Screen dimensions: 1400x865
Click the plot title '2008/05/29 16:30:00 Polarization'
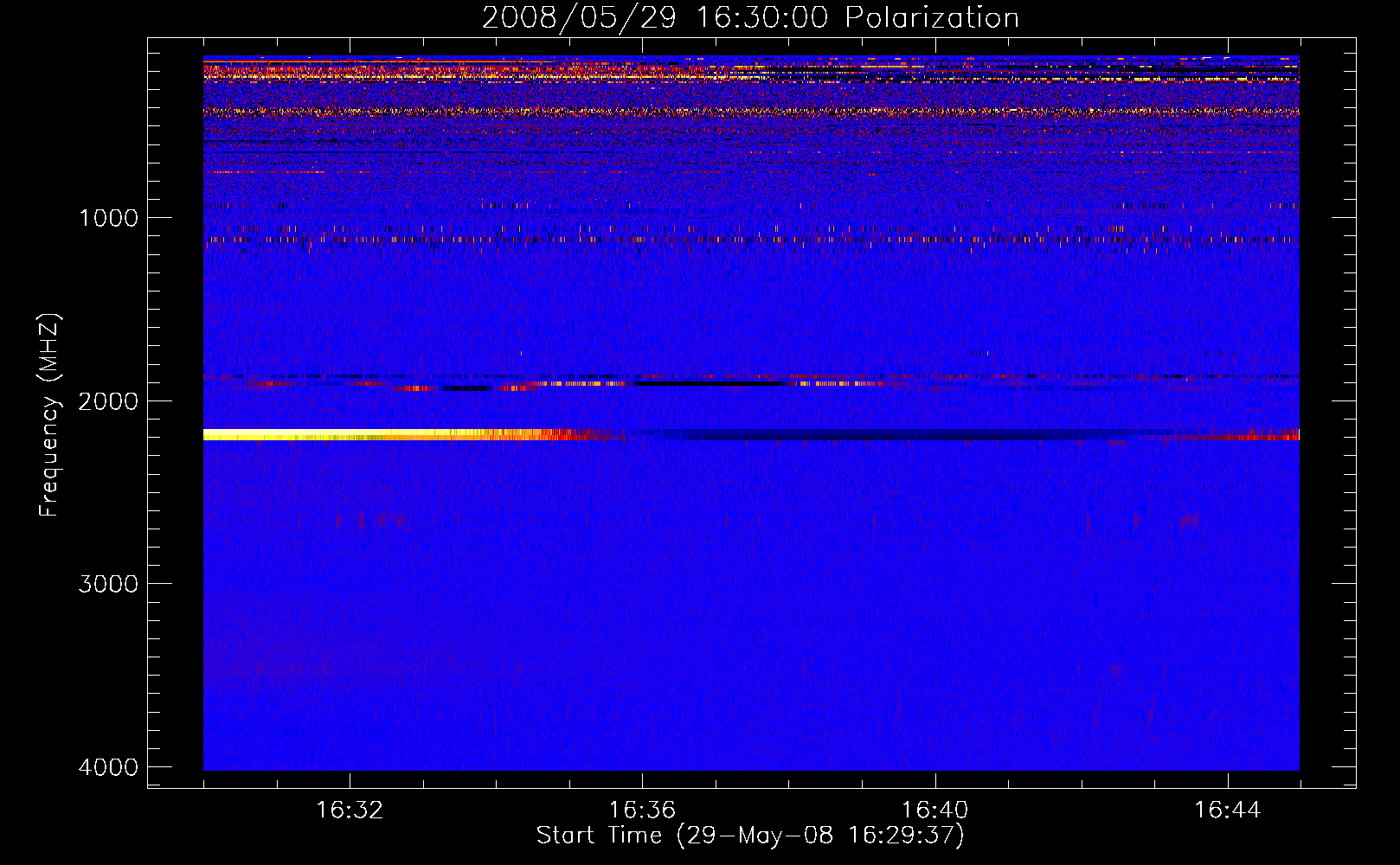pos(750,17)
